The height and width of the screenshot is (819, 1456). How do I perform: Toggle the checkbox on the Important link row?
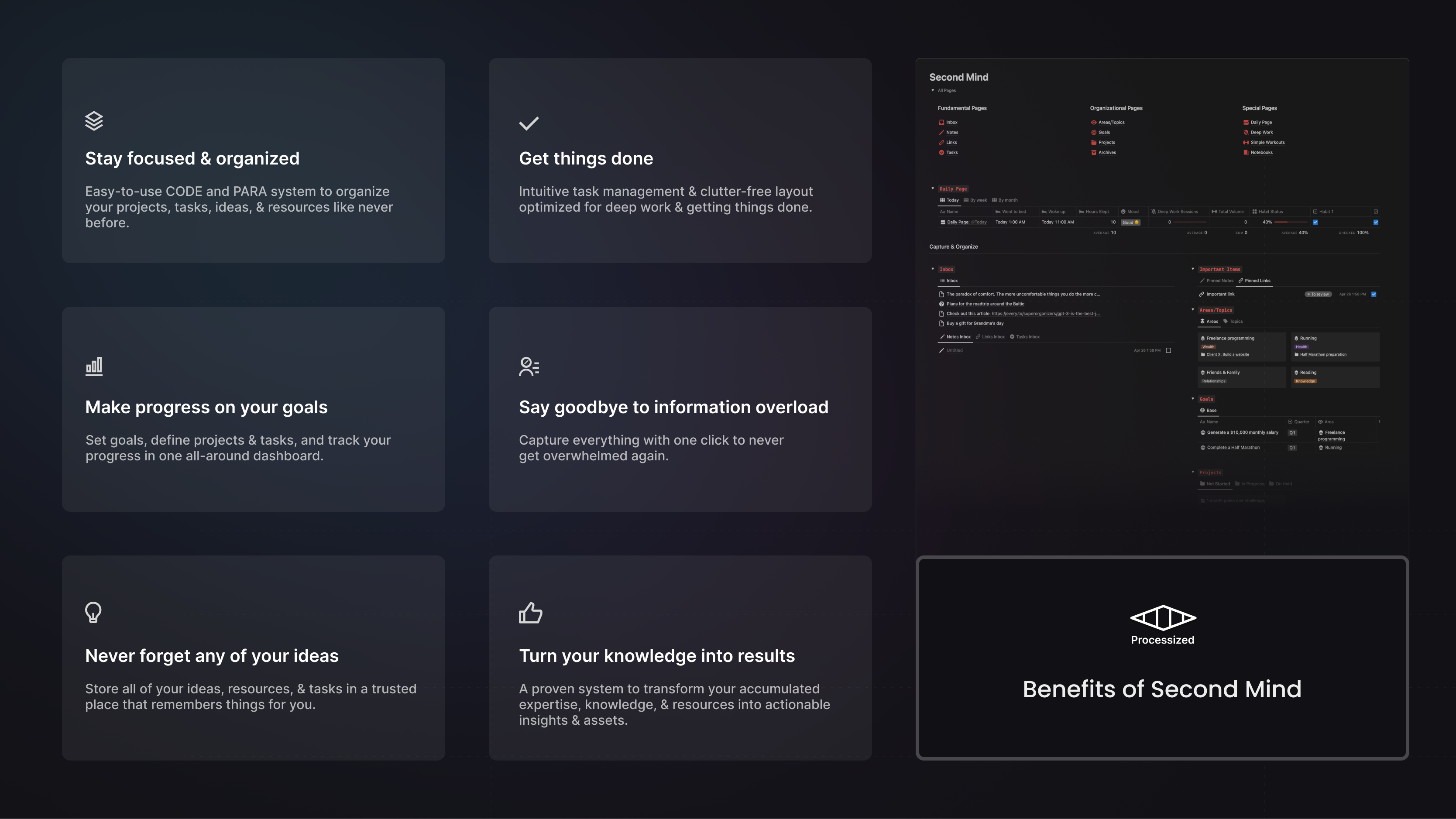point(1374,295)
